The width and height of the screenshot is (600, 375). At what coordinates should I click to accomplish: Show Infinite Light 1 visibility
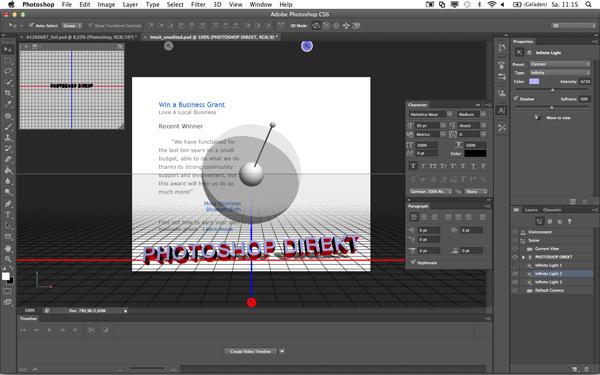coord(515,265)
